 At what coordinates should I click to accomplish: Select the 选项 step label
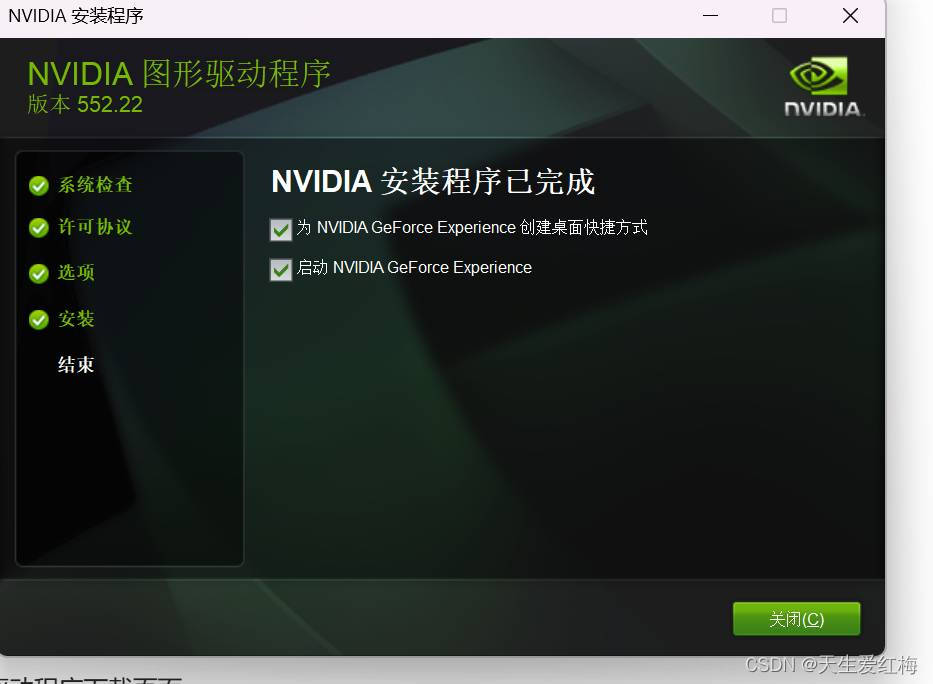click(76, 272)
